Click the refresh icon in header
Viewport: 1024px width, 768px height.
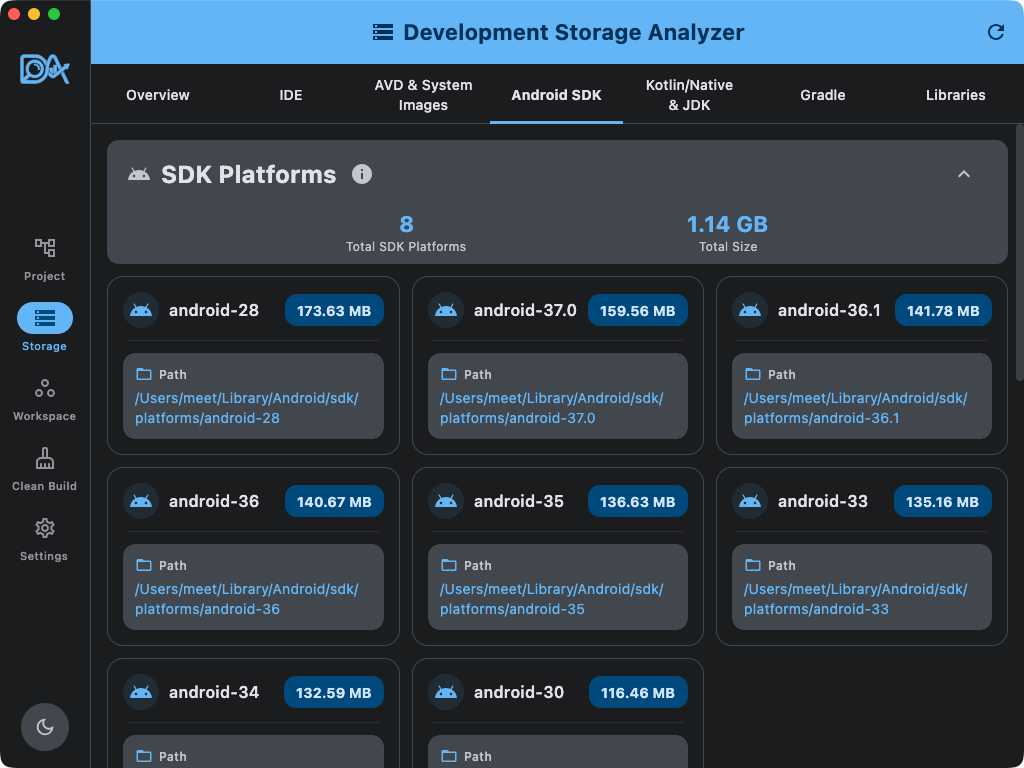coord(995,32)
